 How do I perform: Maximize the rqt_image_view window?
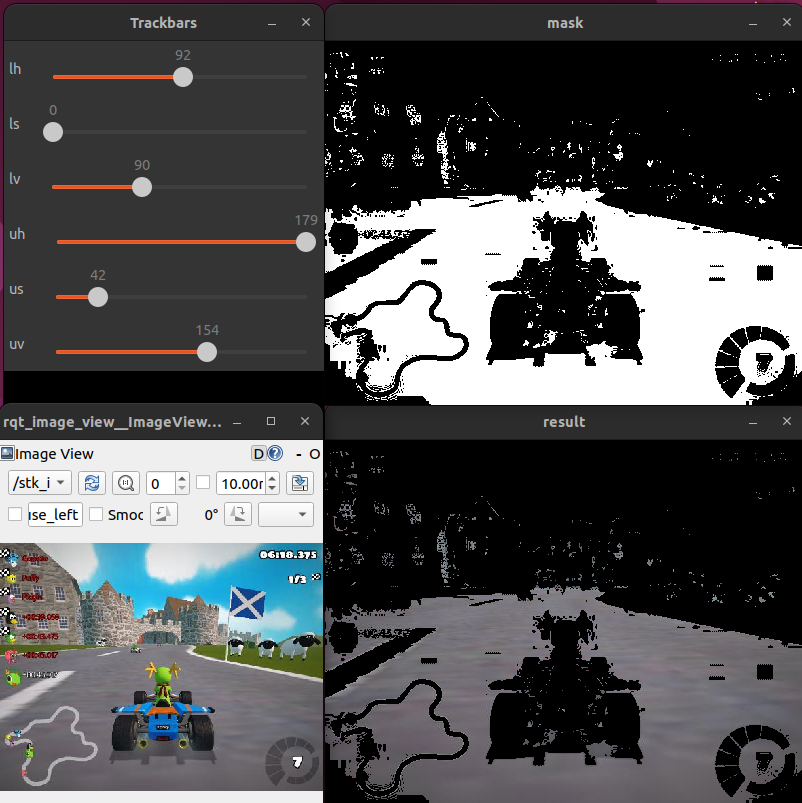(271, 422)
